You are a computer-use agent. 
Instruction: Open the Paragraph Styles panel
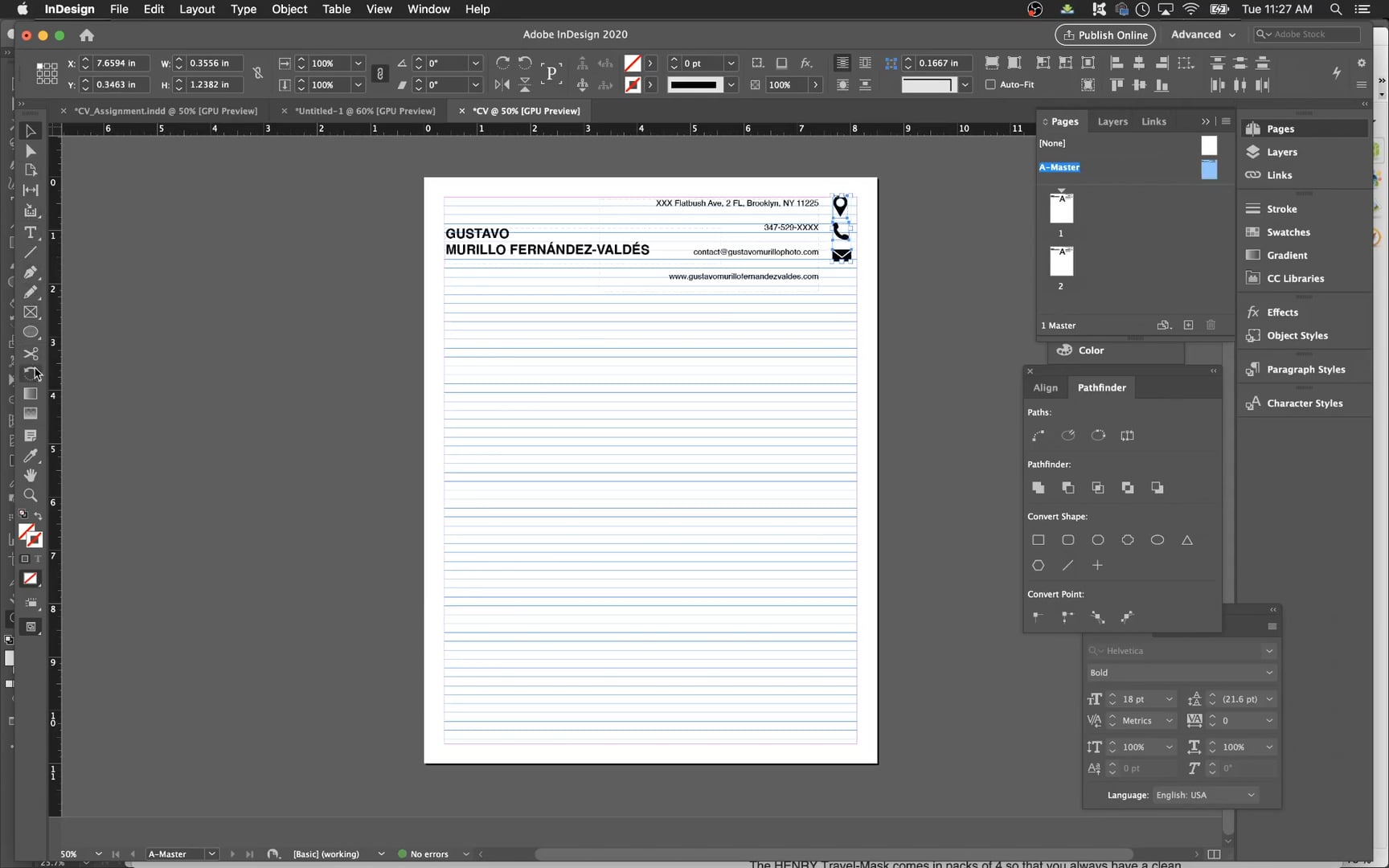pos(1305,370)
